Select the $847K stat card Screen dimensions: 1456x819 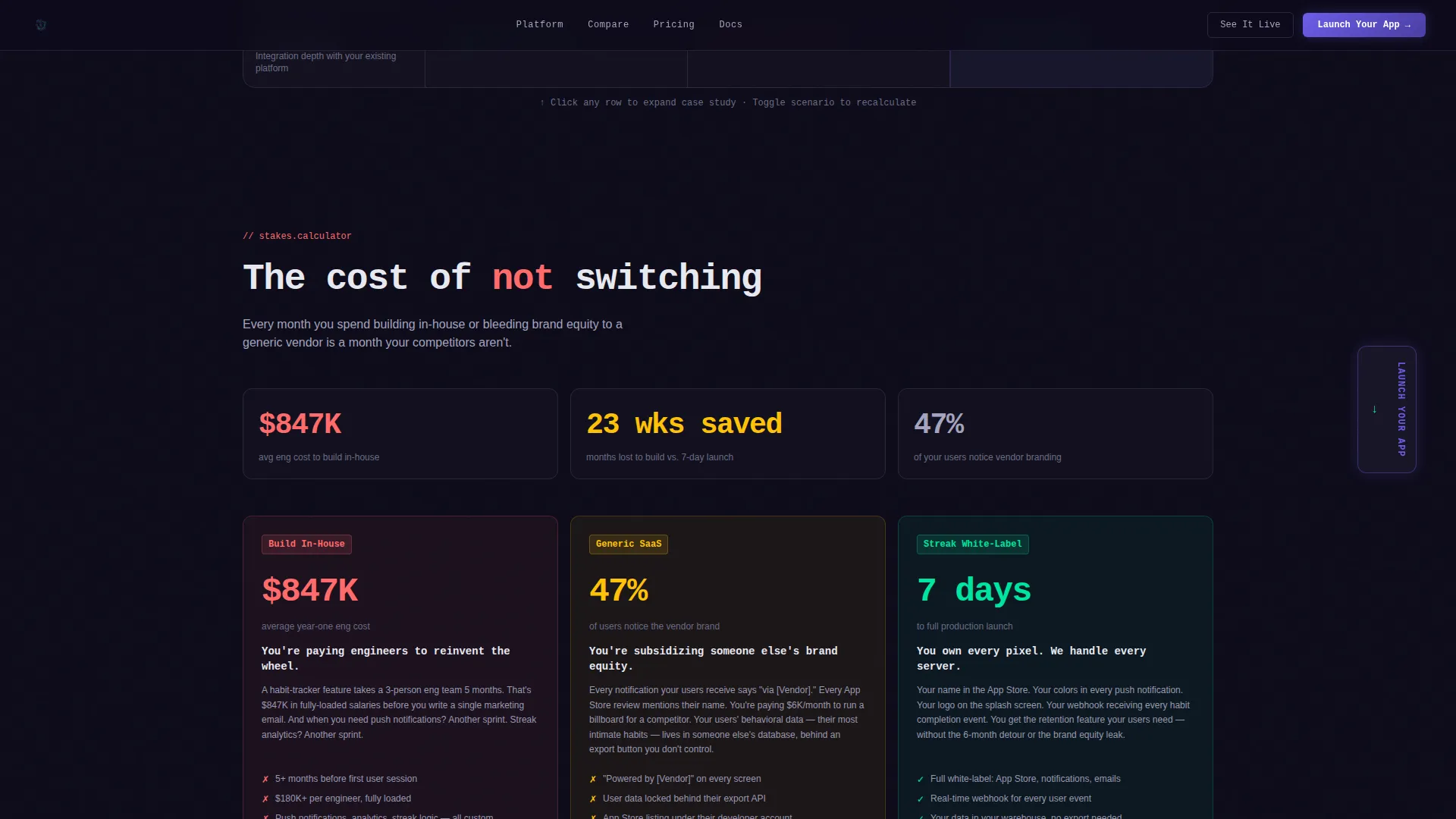(400, 434)
